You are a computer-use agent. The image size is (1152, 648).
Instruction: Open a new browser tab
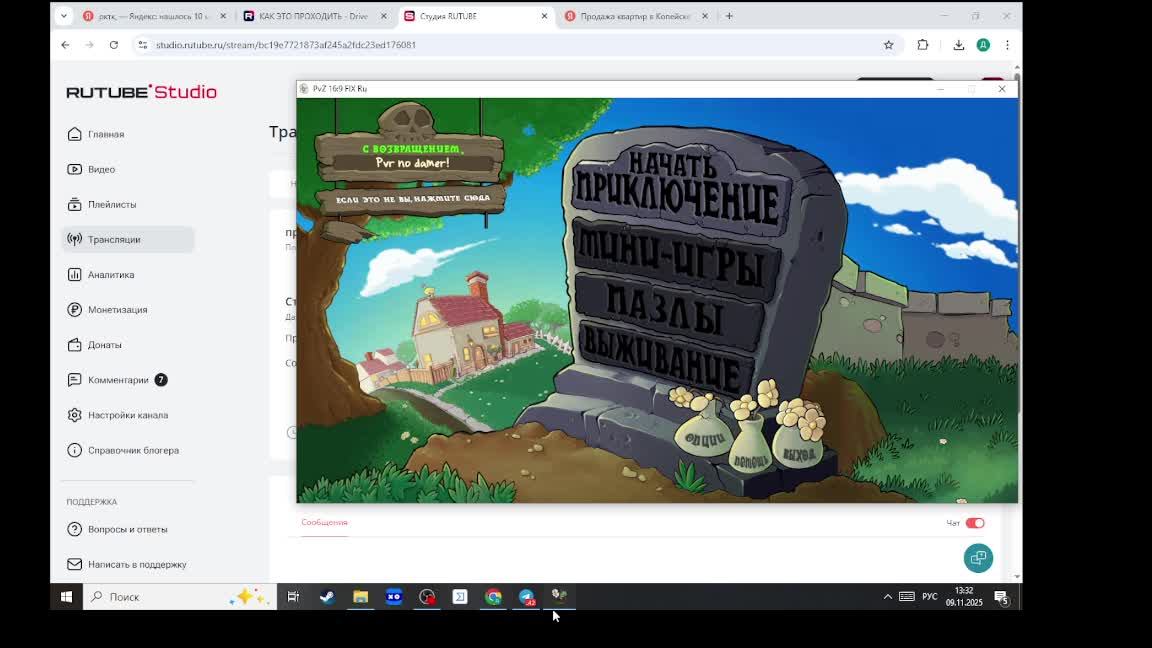(729, 16)
